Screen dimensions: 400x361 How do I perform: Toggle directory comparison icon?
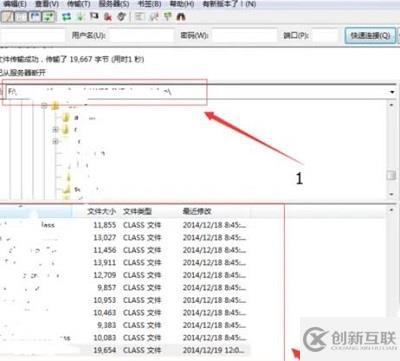pyautogui.click(x=154, y=16)
